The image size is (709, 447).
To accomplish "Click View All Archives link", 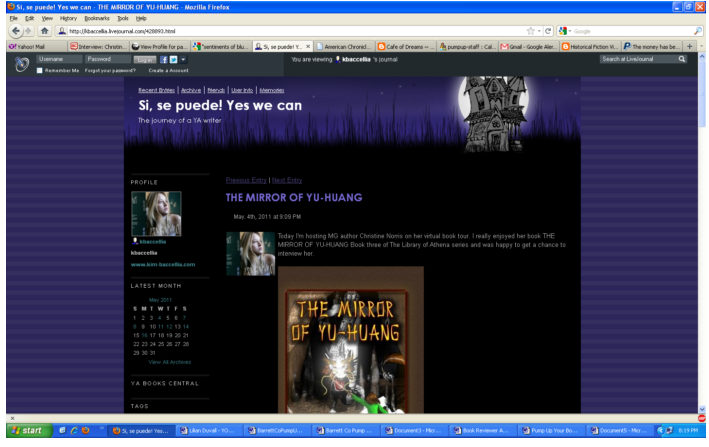I will pyautogui.click(x=170, y=362).
